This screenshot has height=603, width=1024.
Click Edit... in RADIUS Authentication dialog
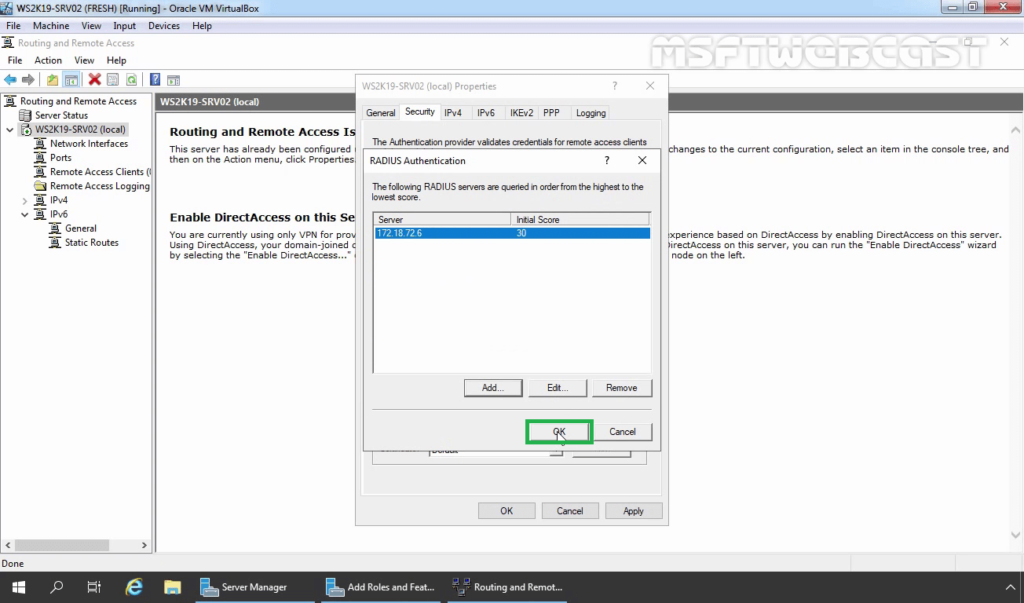pyautogui.click(x=557, y=387)
